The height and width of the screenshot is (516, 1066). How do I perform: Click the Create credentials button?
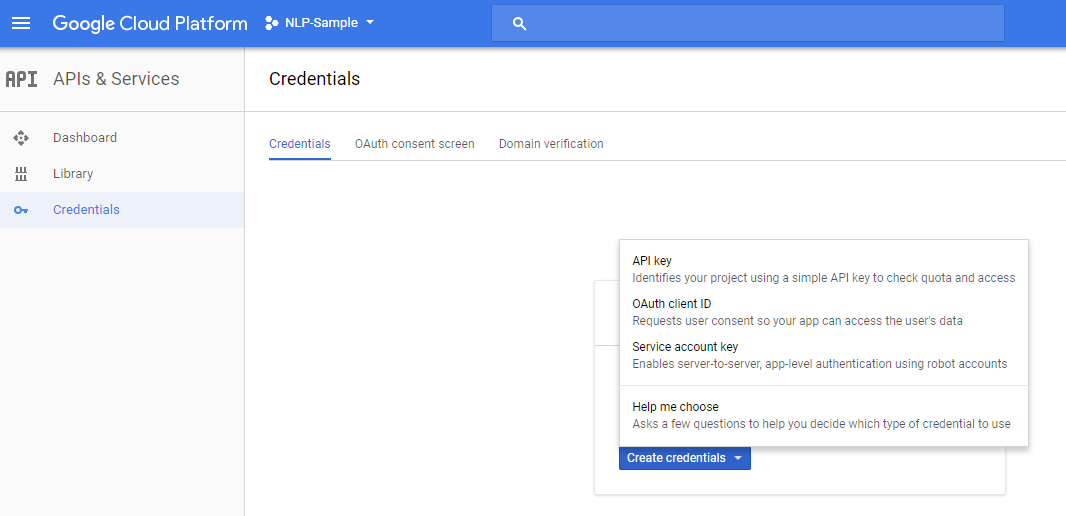coord(685,458)
